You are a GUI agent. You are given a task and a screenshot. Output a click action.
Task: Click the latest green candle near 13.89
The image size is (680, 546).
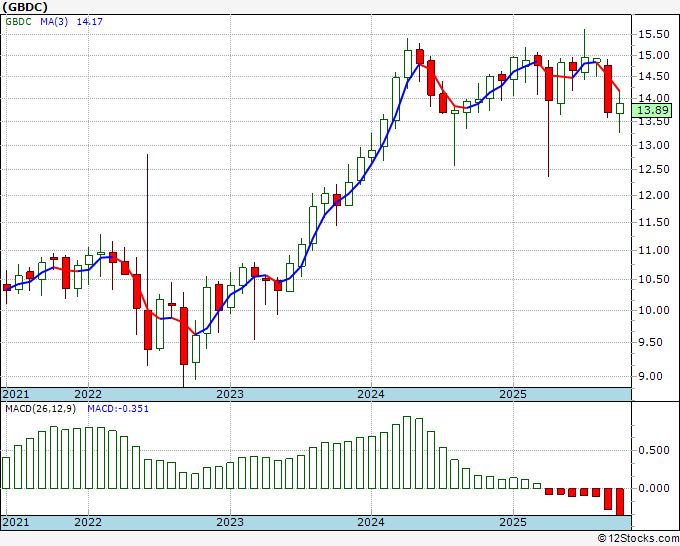(620, 108)
